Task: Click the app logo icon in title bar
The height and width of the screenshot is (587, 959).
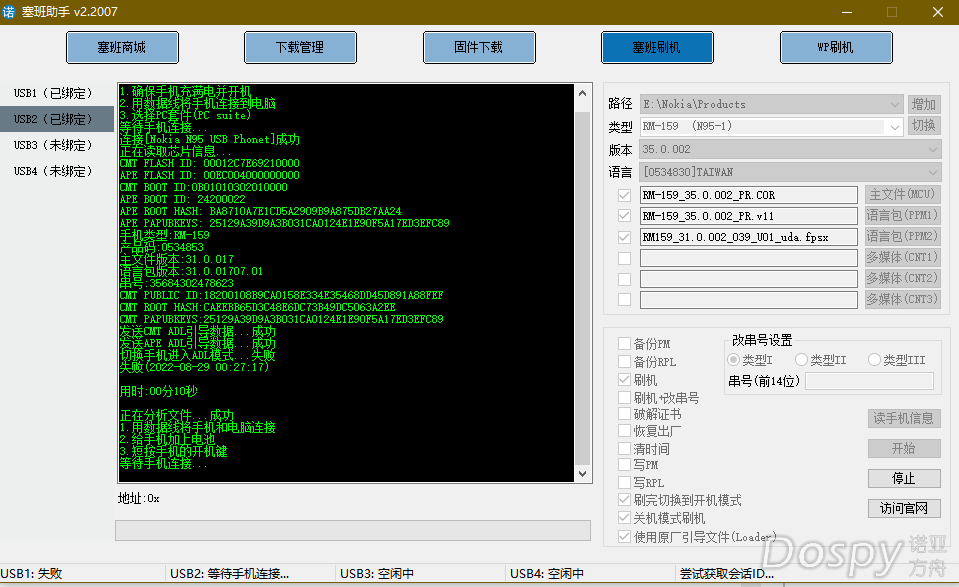Action: click(9, 12)
